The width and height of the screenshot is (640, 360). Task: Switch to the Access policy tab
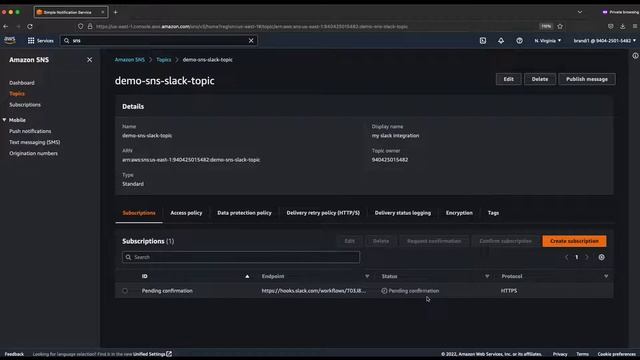click(x=186, y=213)
